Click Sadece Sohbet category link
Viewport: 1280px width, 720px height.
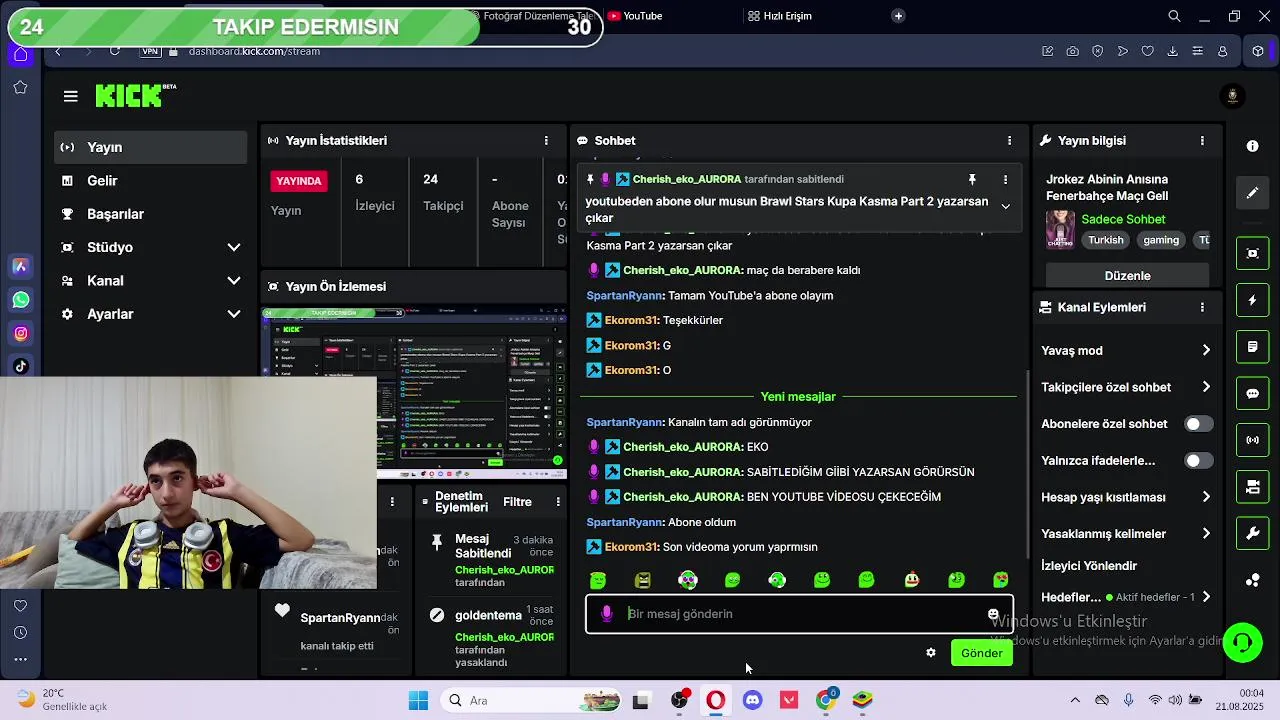click(x=1123, y=219)
